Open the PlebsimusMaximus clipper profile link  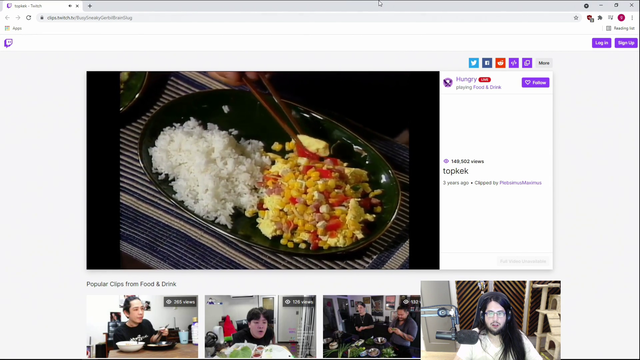(x=520, y=183)
